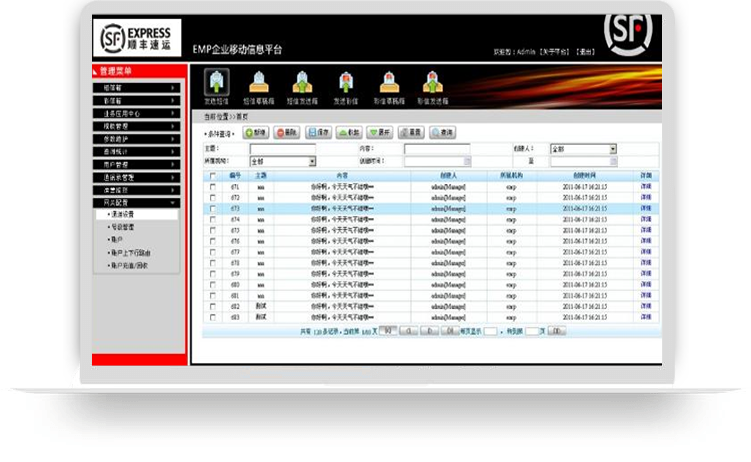The width and height of the screenshot is (751, 462).
Task: Click the Go button after page number field
Action: tap(557, 331)
